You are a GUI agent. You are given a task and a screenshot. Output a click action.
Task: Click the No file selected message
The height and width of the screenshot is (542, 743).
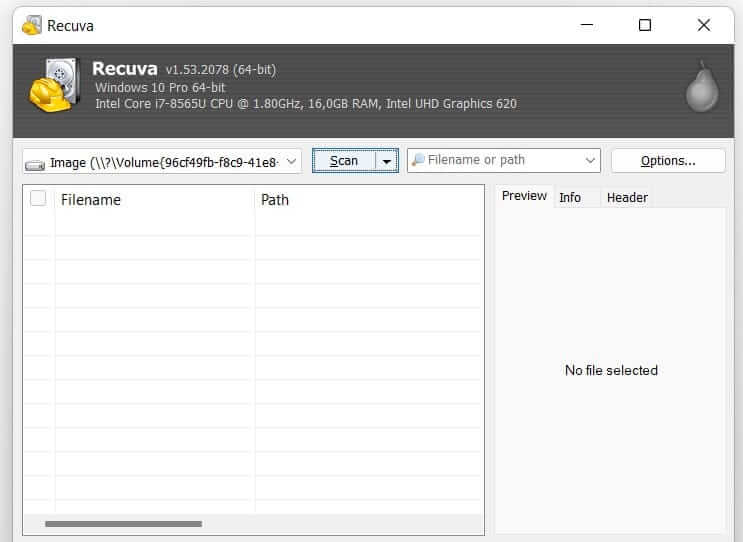pyautogui.click(x=611, y=370)
